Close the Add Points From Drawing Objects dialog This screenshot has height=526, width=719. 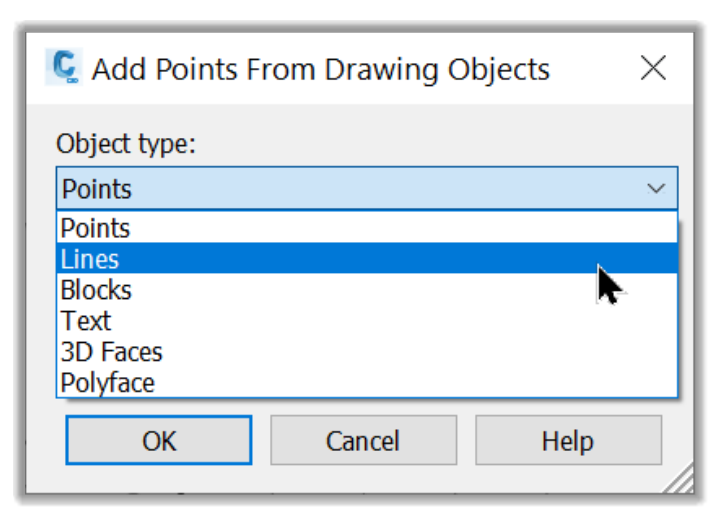point(653,68)
